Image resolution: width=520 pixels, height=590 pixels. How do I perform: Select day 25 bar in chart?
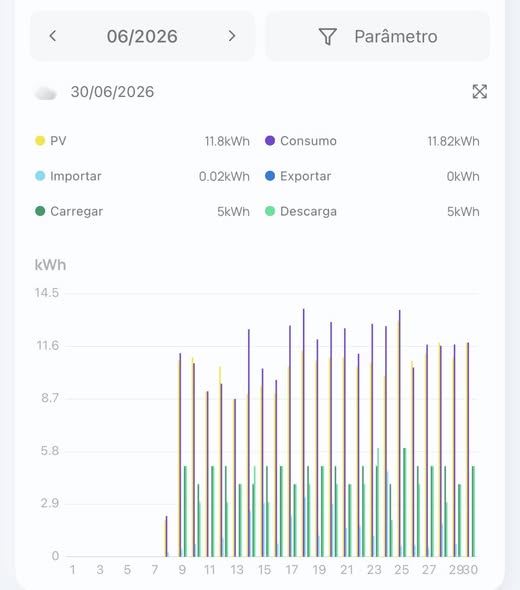400,433
